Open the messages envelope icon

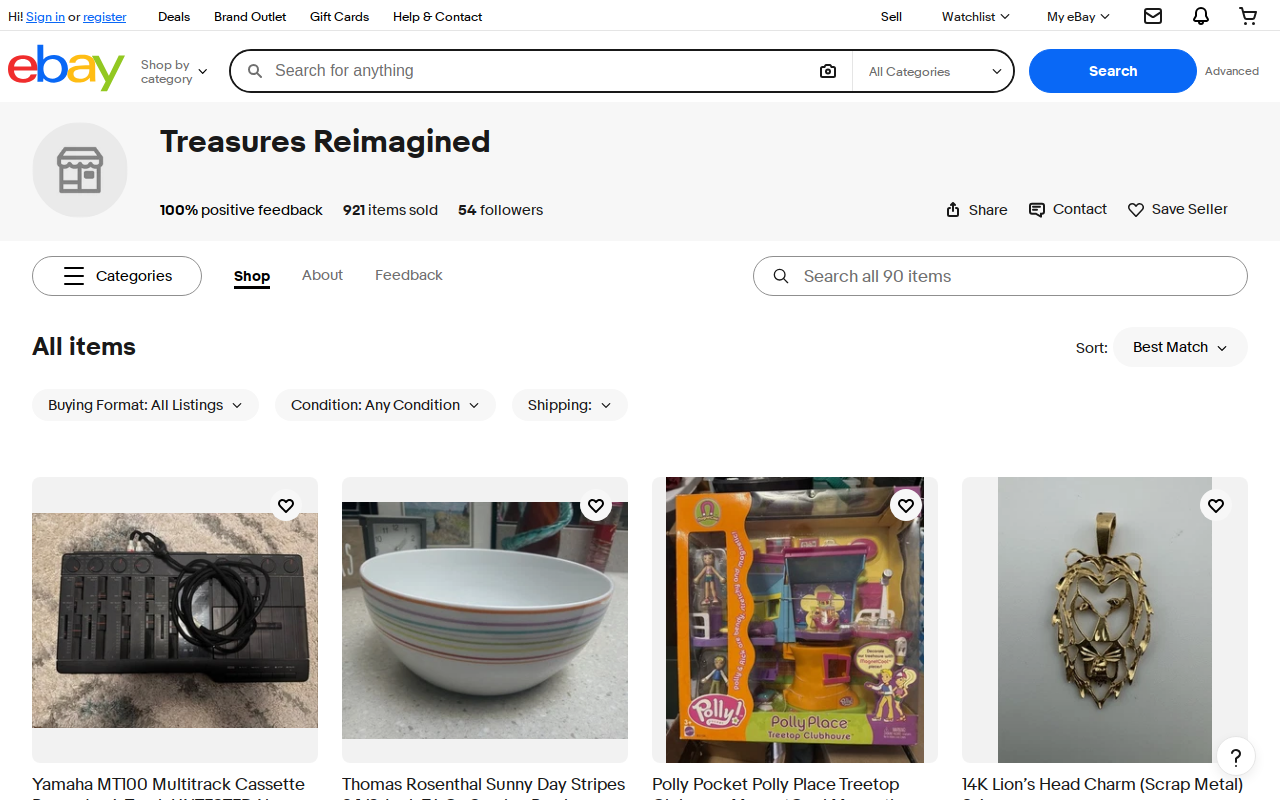(x=1153, y=16)
